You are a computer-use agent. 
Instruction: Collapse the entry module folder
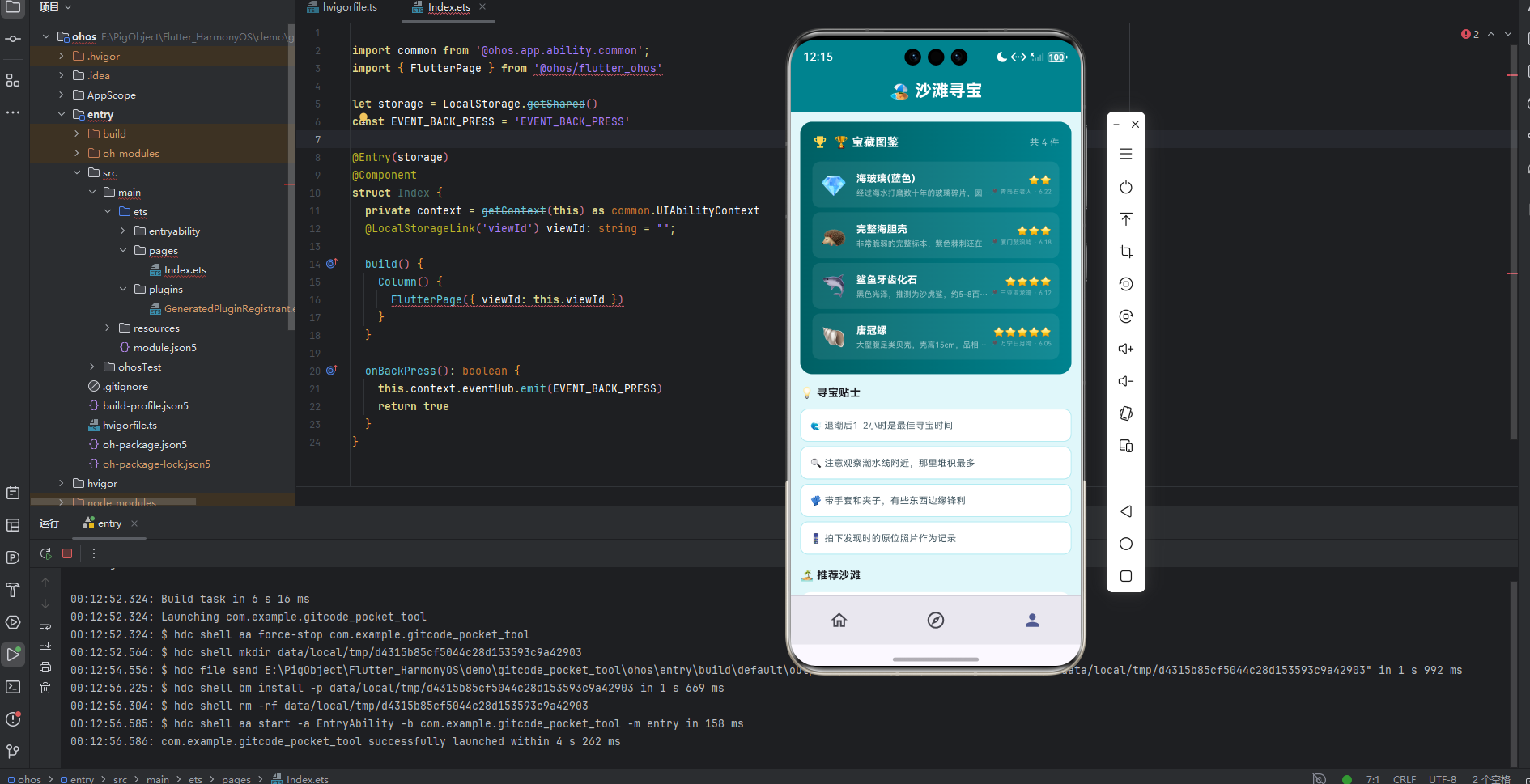[62, 114]
